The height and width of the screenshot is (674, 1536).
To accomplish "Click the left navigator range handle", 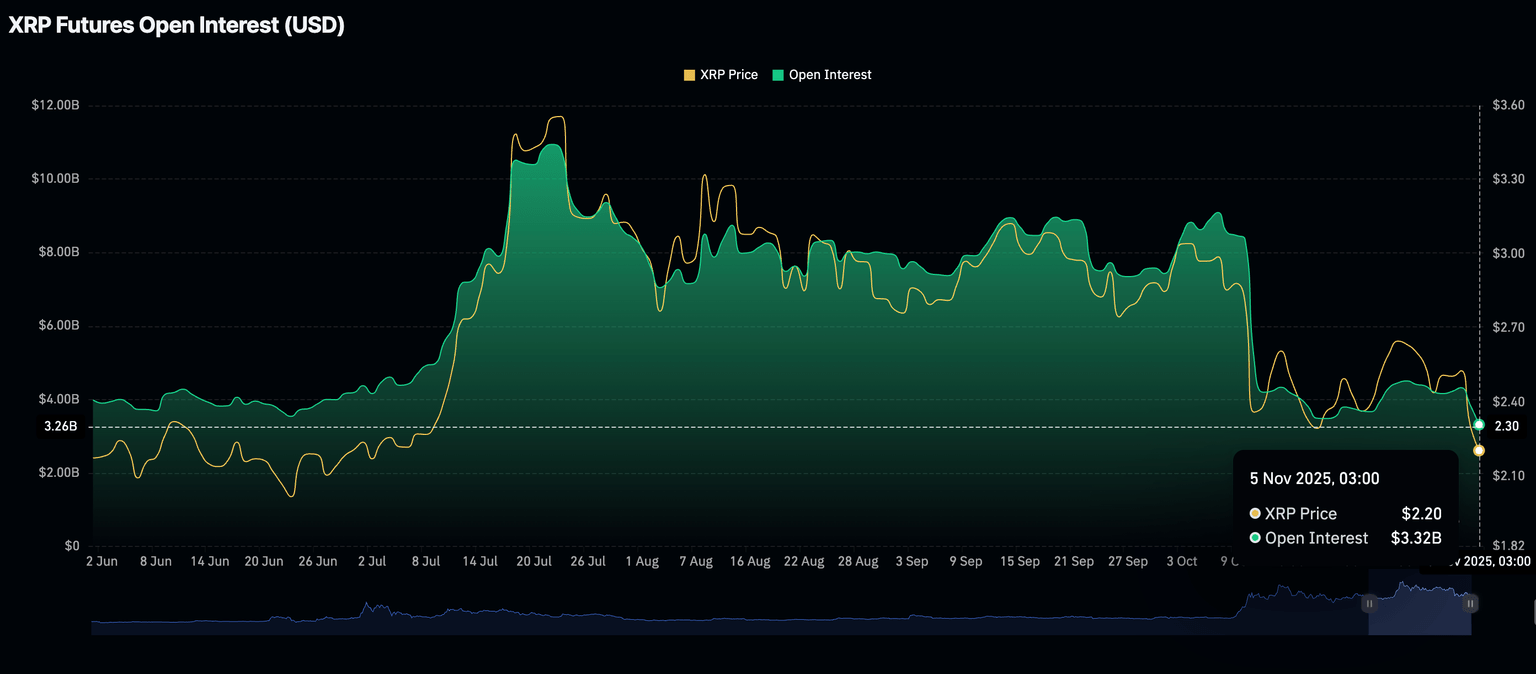I will 1369,603.
